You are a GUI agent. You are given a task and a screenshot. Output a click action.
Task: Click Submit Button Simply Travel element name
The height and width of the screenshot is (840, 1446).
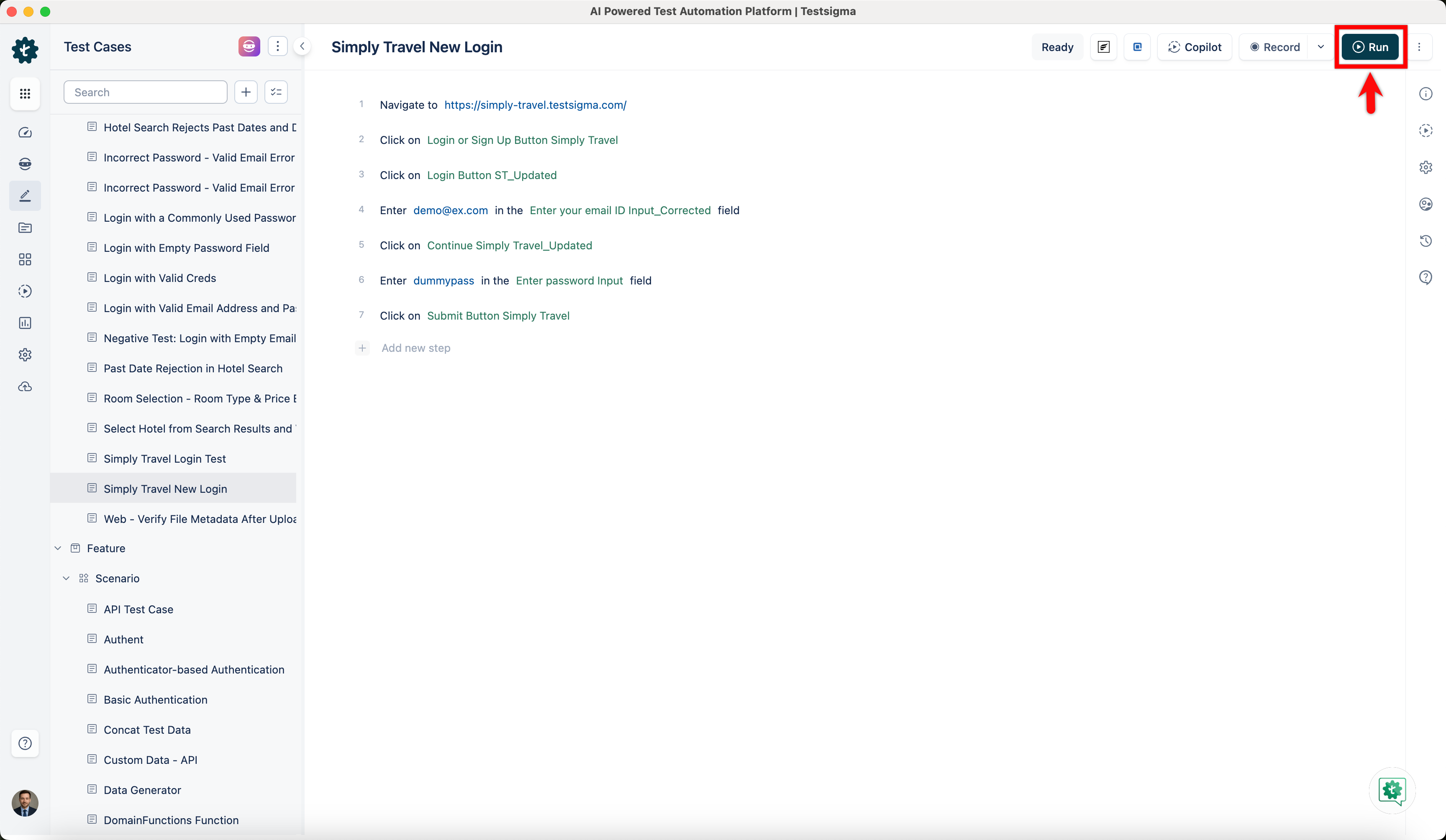point(498,315)
